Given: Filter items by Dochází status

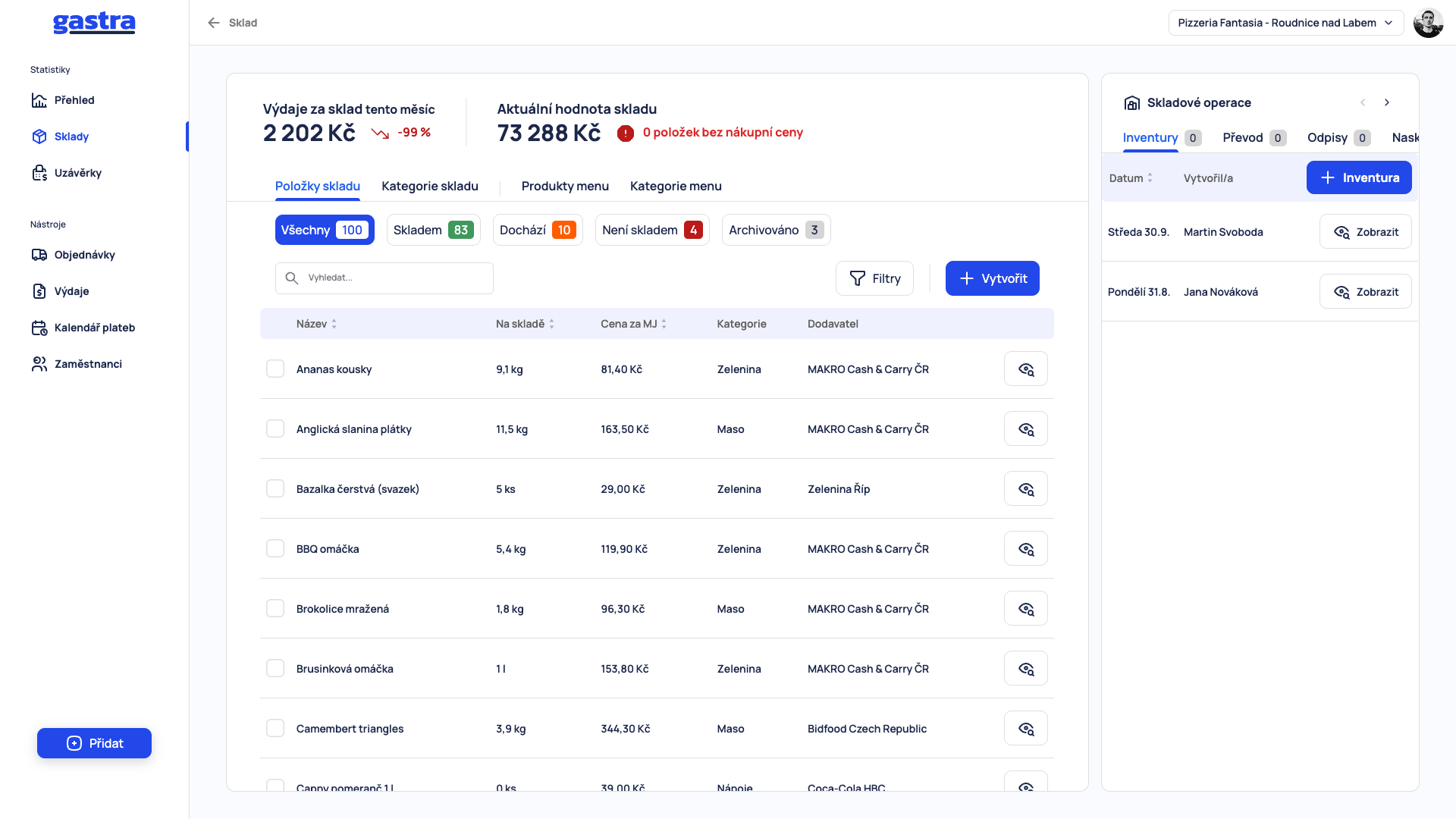Looking at the screenshot, I should [538, 231].
